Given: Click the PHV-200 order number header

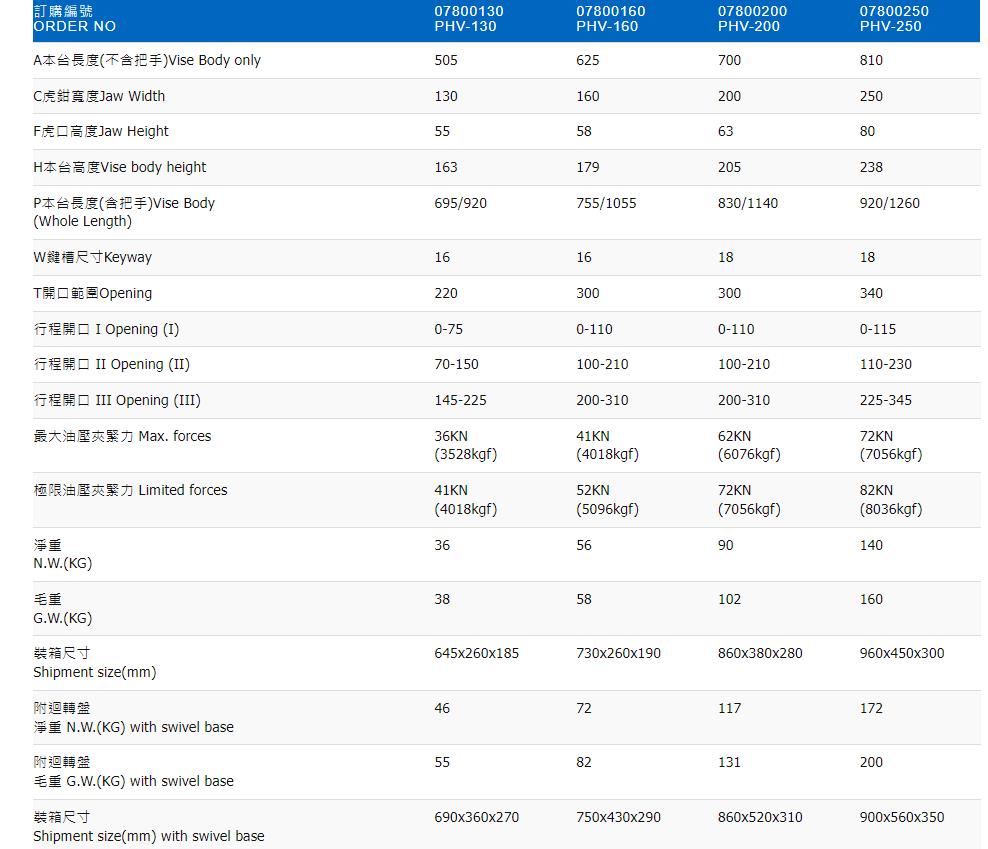Looking at the screenshot, I should pos(752,18).
